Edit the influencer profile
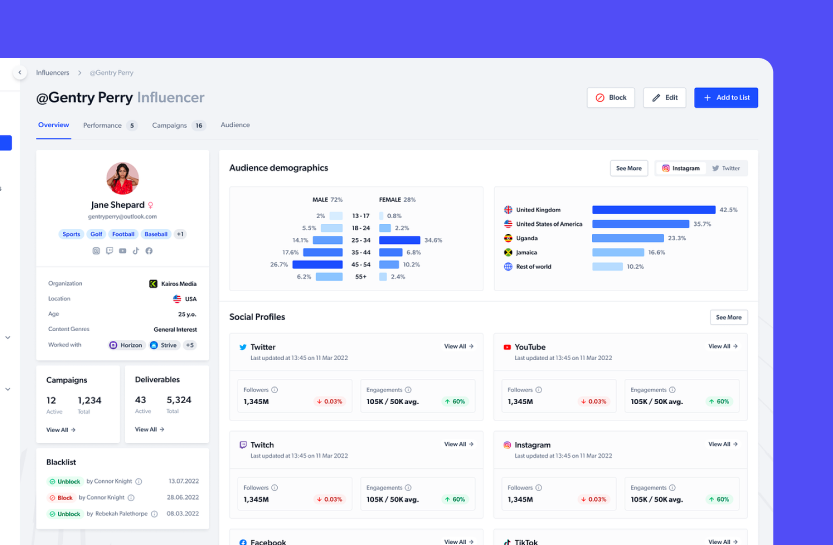The height and width of the screenshot is (545, 833). pos(665,98)
